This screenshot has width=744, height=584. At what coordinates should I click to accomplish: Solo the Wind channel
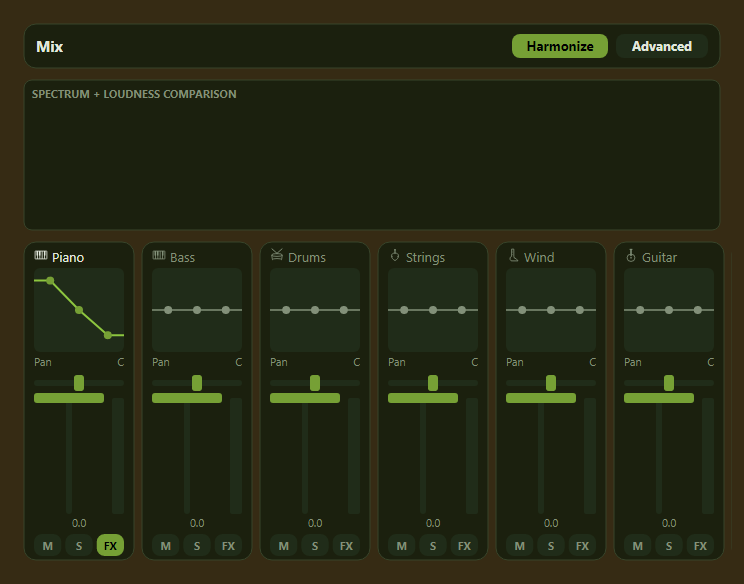[x=551, y=546]
